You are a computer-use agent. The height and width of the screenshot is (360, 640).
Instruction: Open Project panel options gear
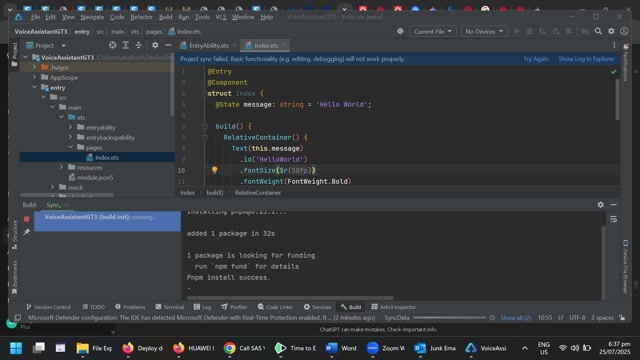pyautogui.click(x=155, y=45)
